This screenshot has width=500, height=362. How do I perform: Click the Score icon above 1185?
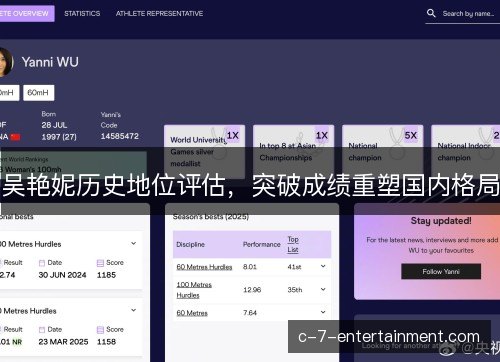pos(100,263)
